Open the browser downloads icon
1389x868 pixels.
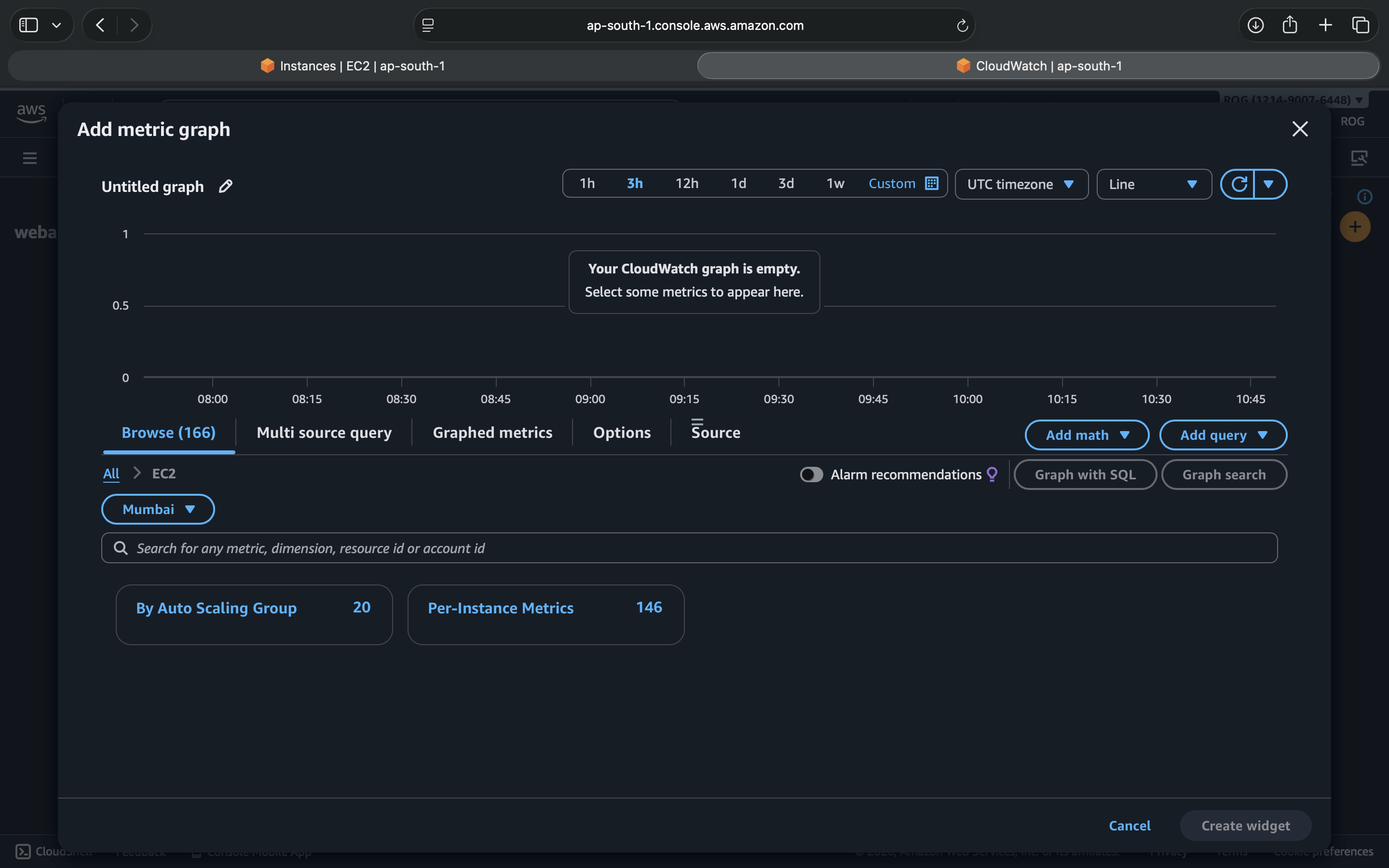(x=1255, y=25)
